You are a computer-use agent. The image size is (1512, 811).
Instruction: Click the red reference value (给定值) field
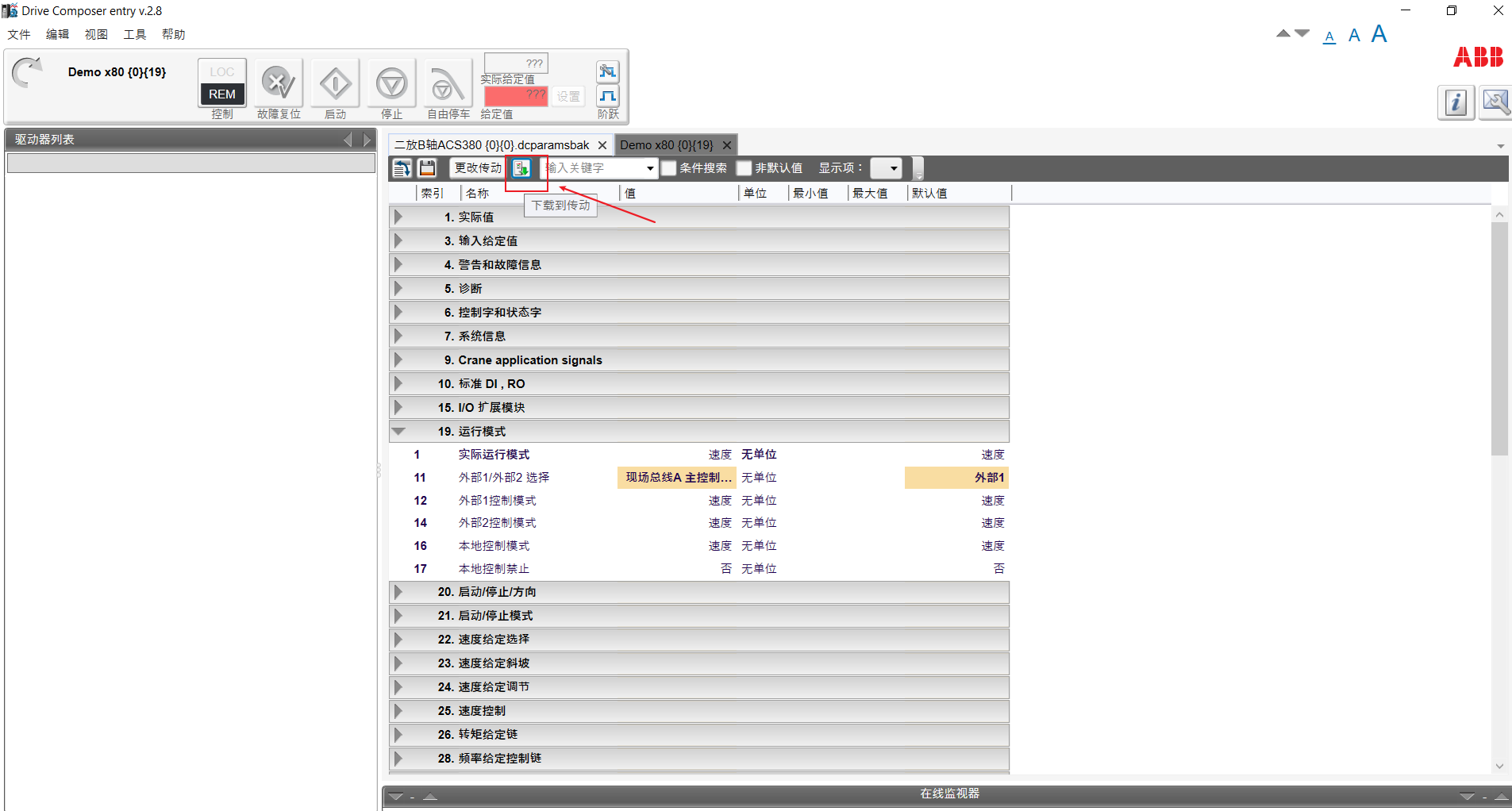(516, 95)
